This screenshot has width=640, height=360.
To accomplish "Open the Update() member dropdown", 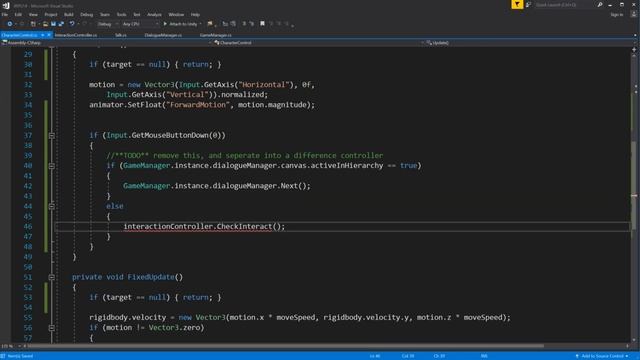I will (531, 42).
